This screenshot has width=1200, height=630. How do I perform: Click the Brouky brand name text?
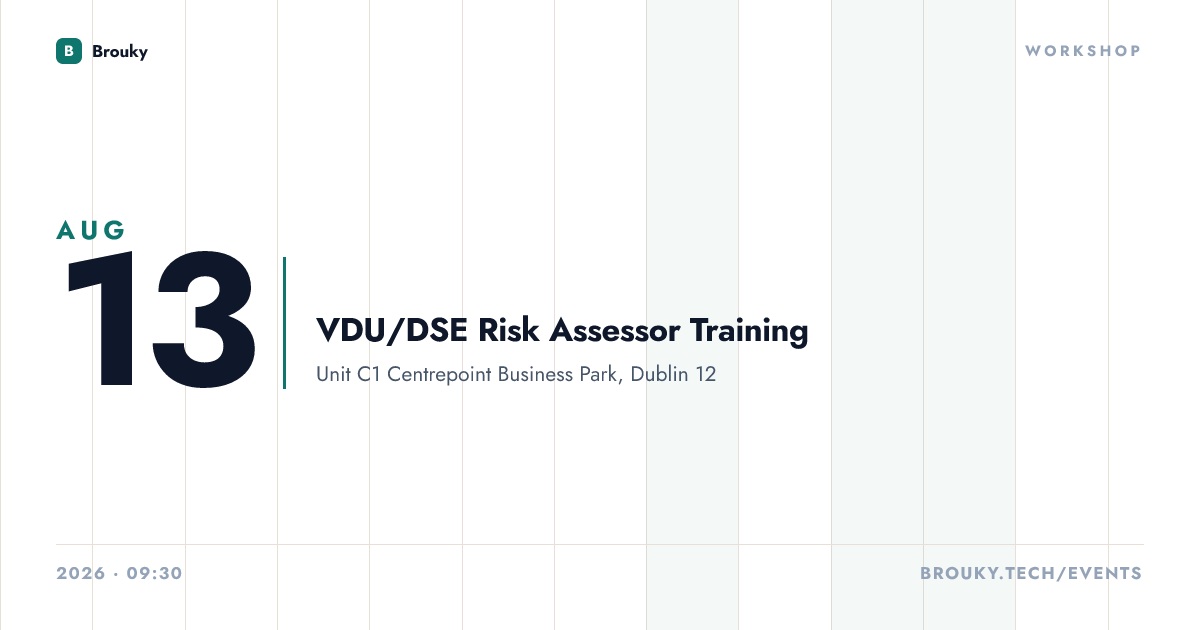pos(120,51)
